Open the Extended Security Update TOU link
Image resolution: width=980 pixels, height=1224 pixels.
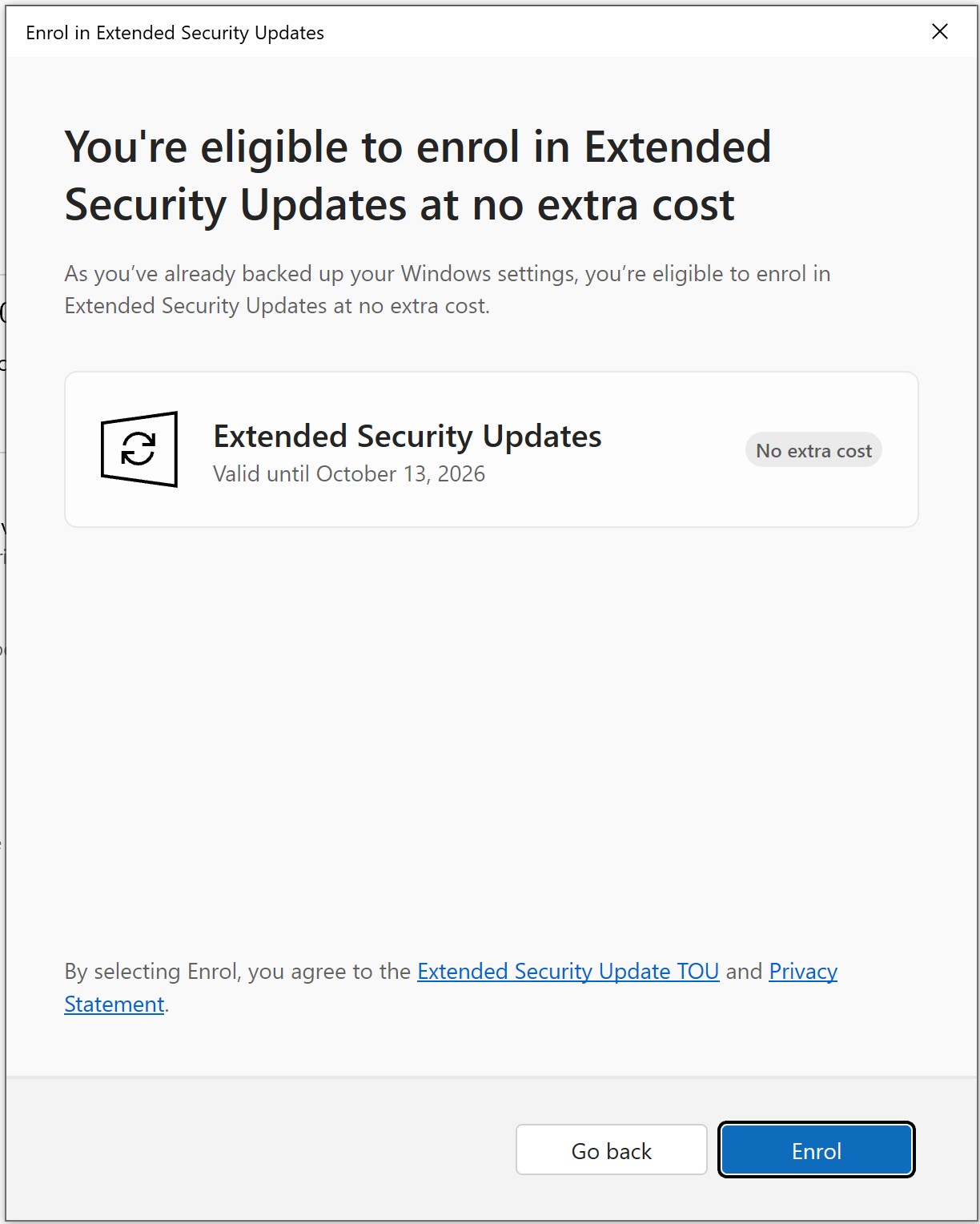[x=568, y=972]
